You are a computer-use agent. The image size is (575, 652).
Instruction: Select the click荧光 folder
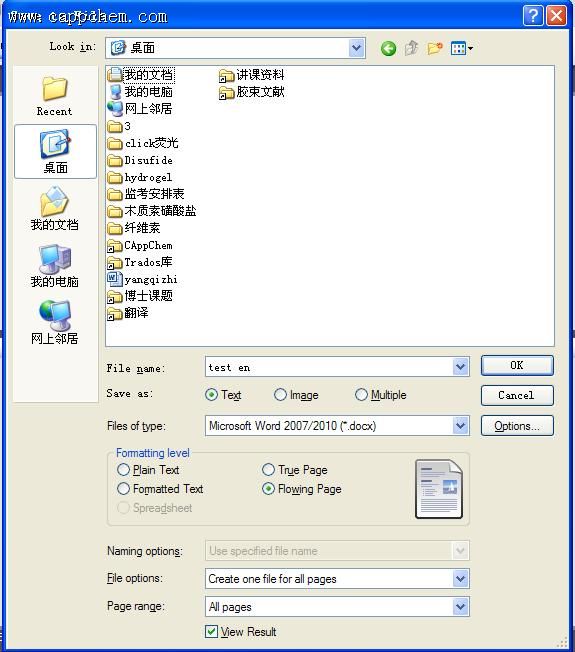[x=143, y=143]
